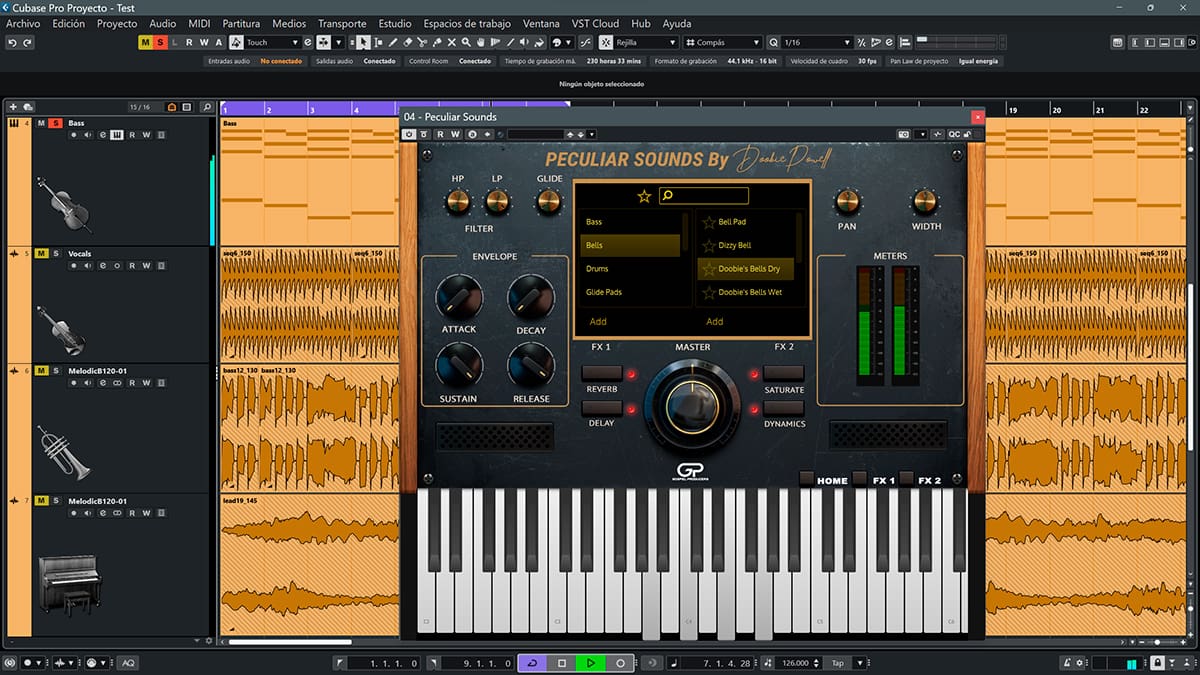This screenshot has width=1200, height=675.
Task: Redo the action in the toolbar
Action: (x=27, y=43)
